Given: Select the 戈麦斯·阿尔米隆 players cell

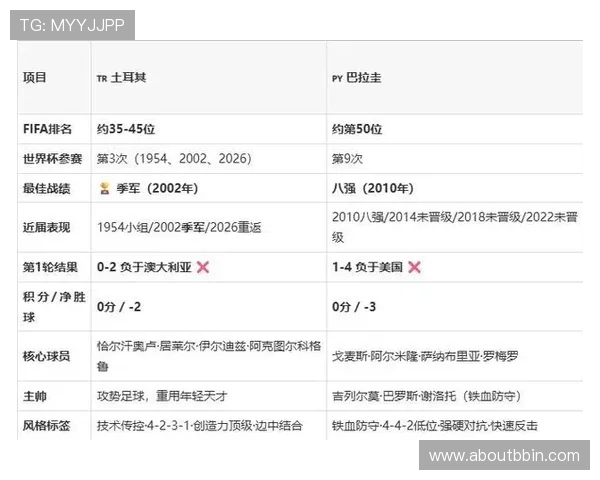Looking at the screenshot, I should (x=455, y=356).
